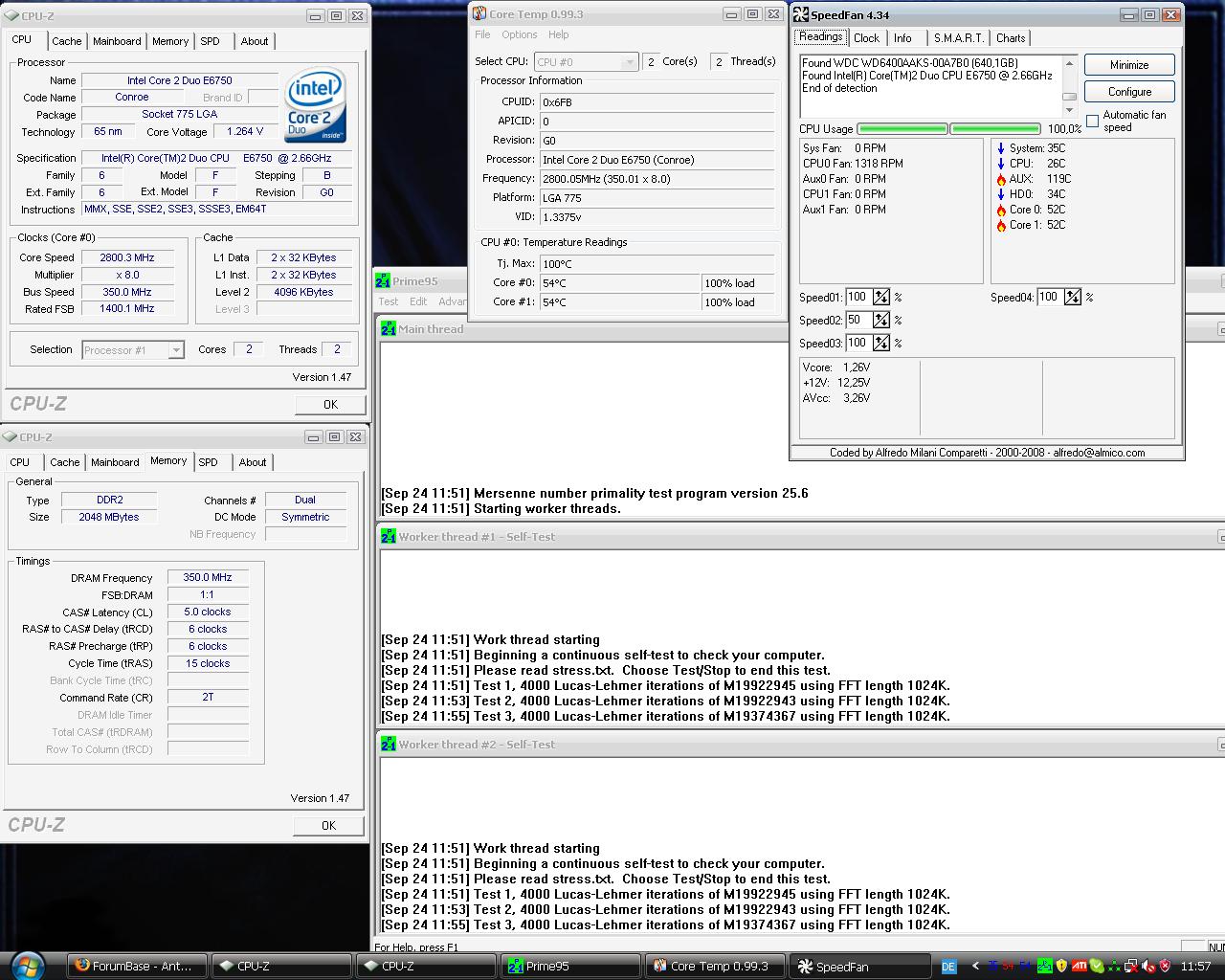Click the disconnected network tray icon
Screen dimensions: 1225x980
tap(1131, 967)
